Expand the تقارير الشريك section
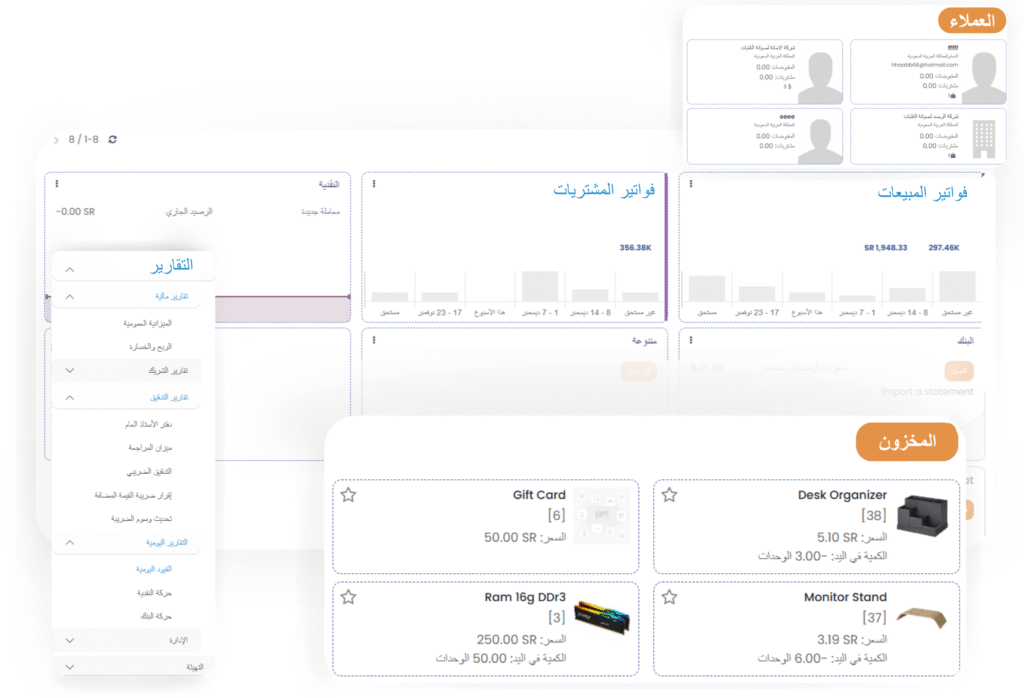Screen dimensions: 1024x698 [69, 371]
